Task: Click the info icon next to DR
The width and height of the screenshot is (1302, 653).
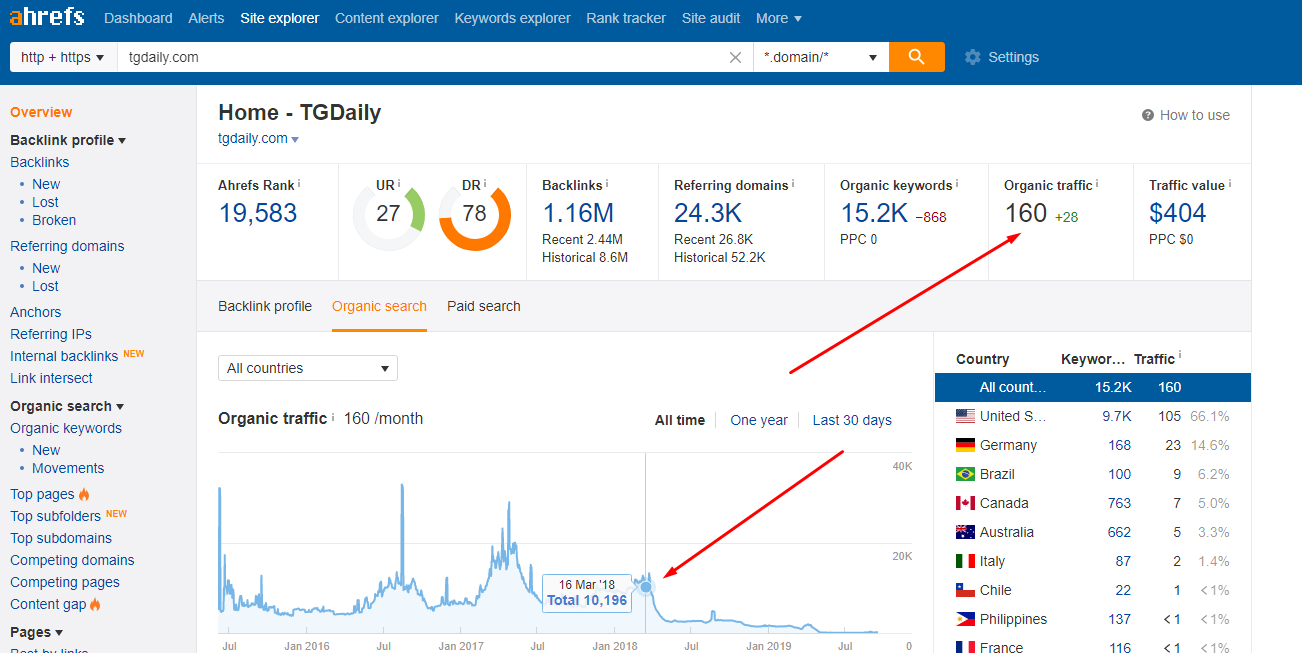Action: [x=486, y=184]
